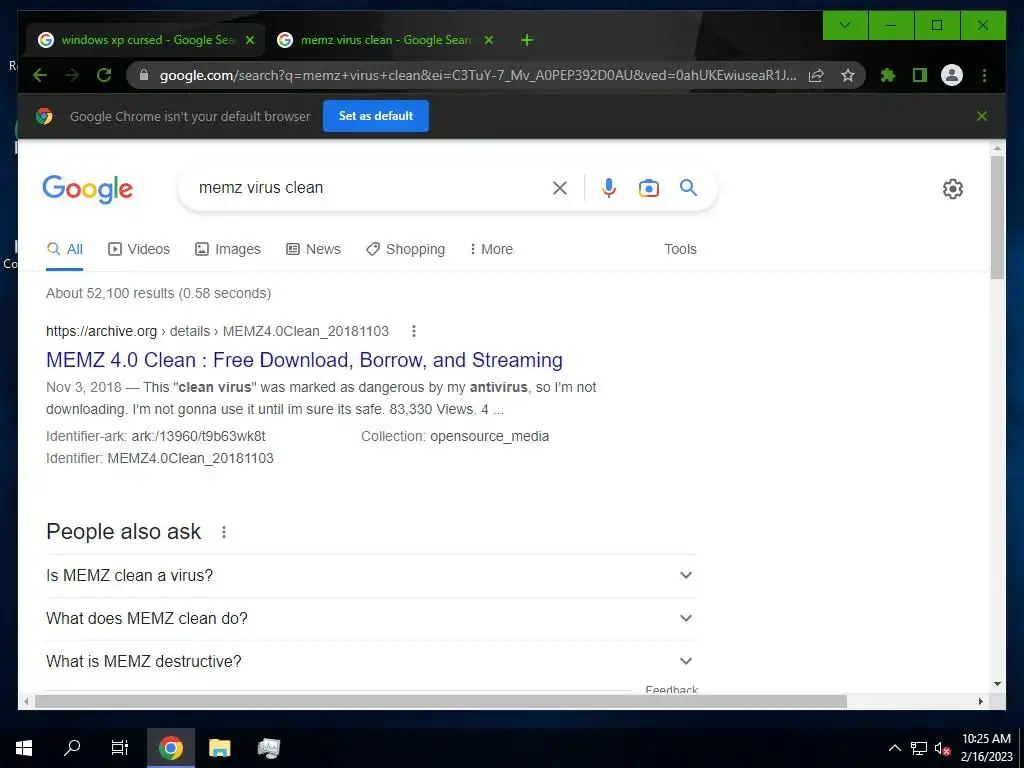Switch to News results

point(313,249)
